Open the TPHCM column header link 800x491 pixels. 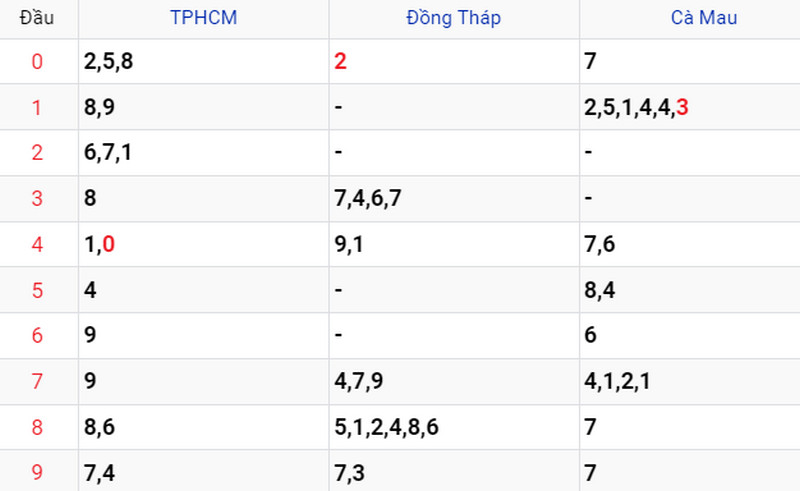pos(204,18)
